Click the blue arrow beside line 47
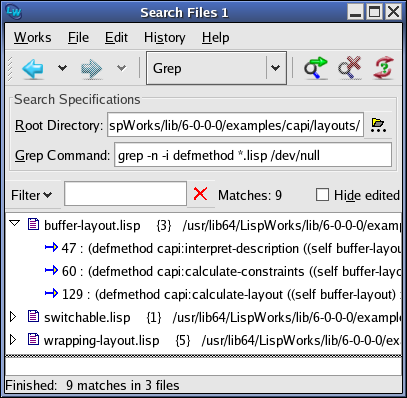The image size is (407, 398). [51, 247]
